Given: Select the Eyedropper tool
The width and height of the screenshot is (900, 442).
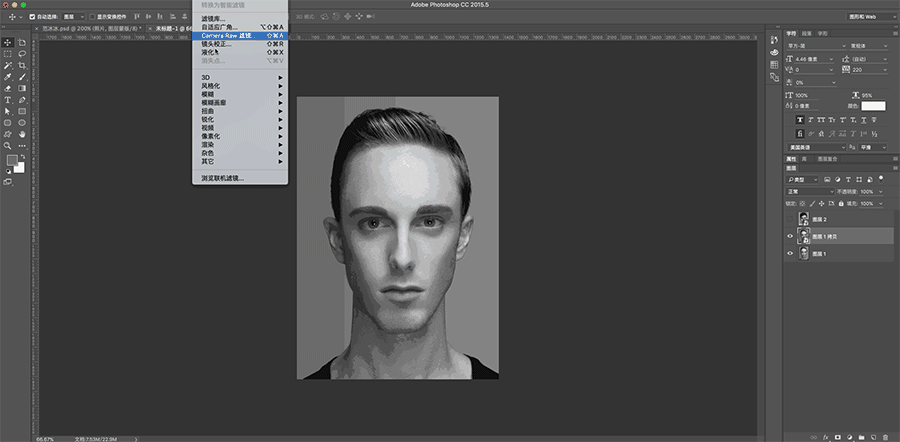Looking at the screenshot, I should click(x=7, y=77).
